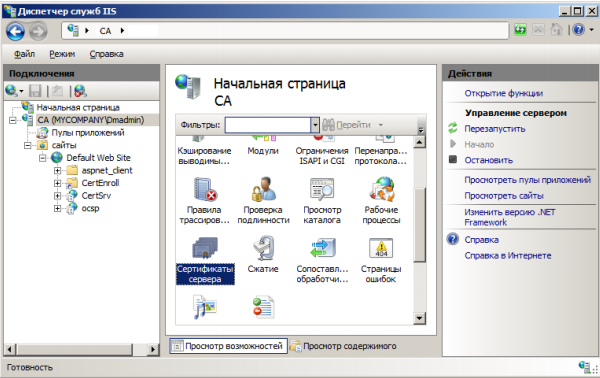Open Кэширование выводимых данных label

204,156
